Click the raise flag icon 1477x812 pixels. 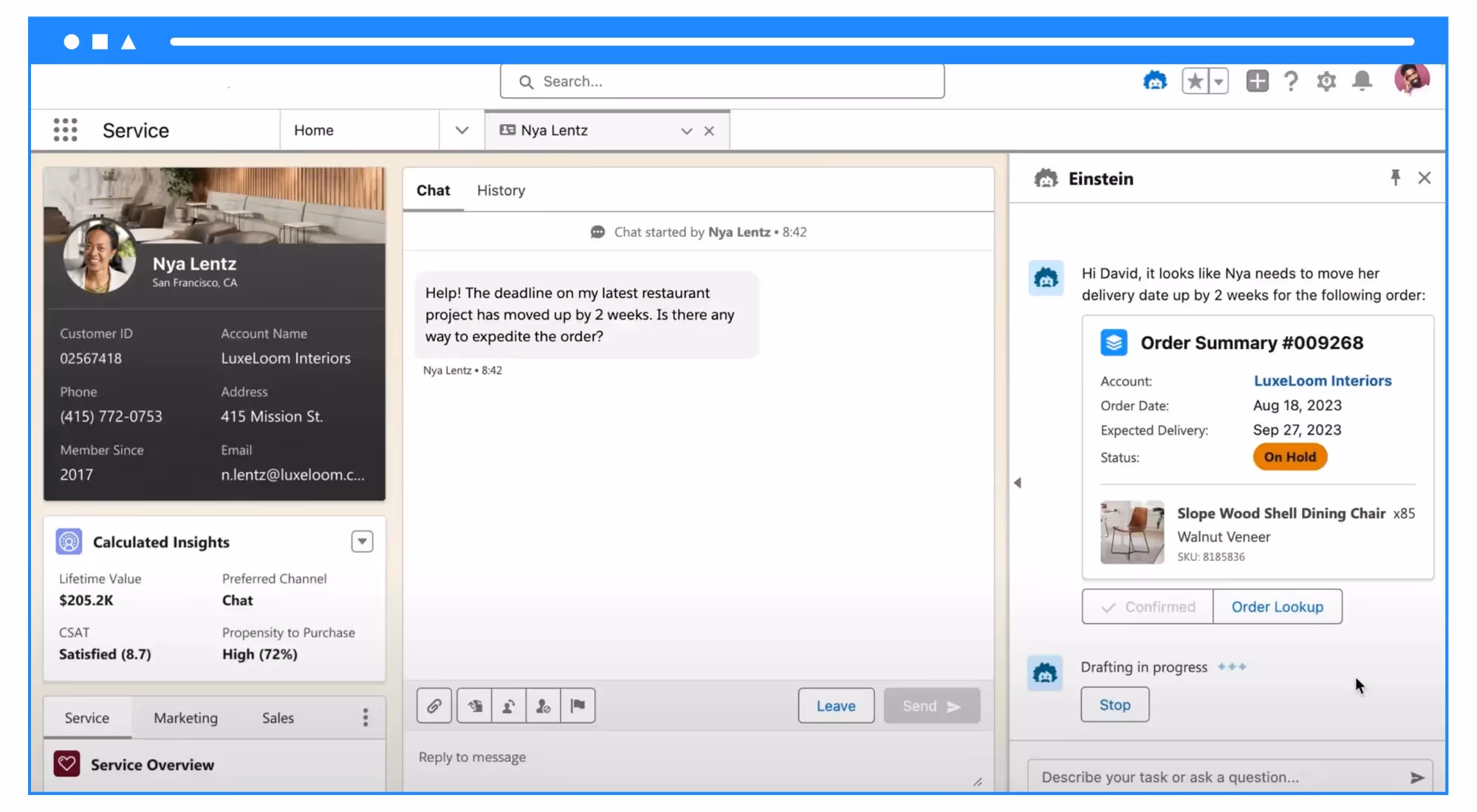(x=578, y=706)
